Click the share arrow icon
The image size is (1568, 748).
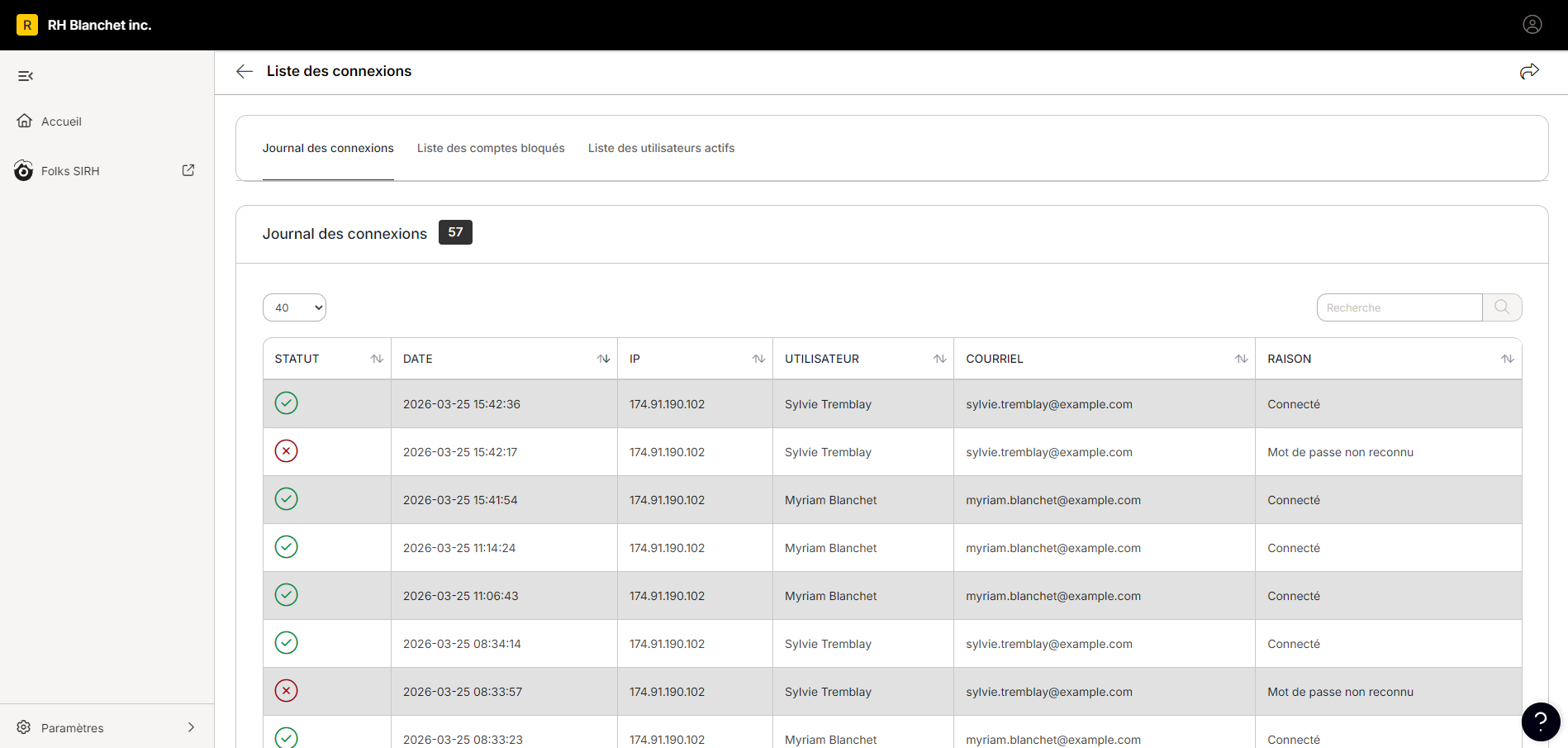click(1529, 71)
